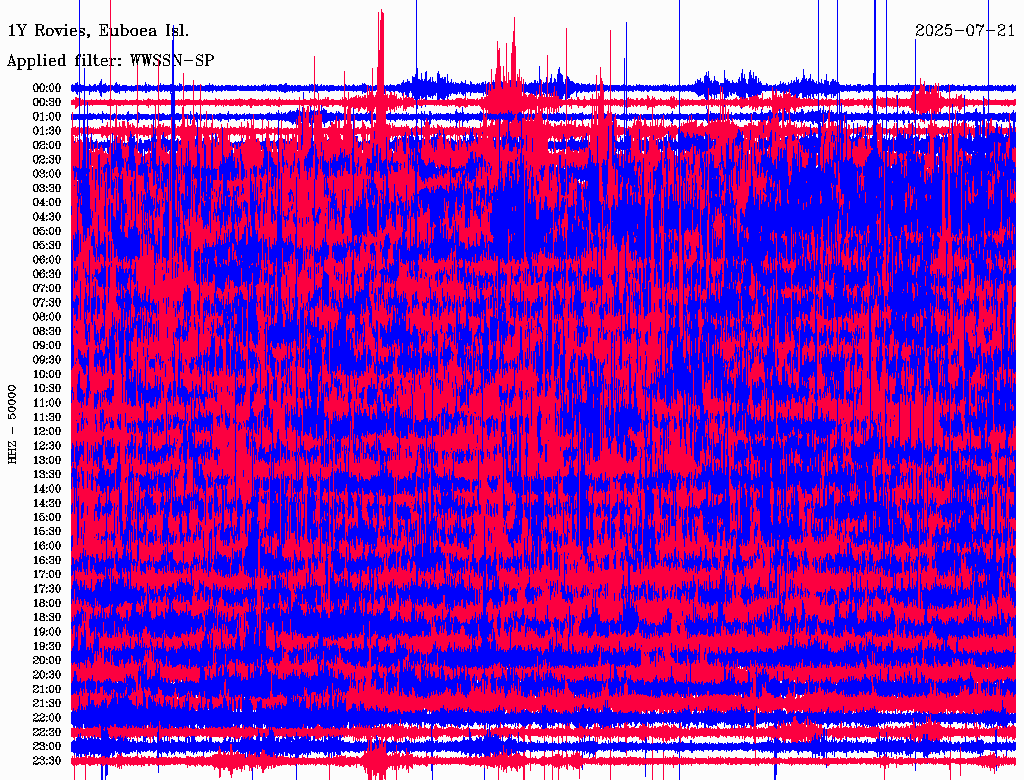Click the 11:30 time label

pos(47,417)
